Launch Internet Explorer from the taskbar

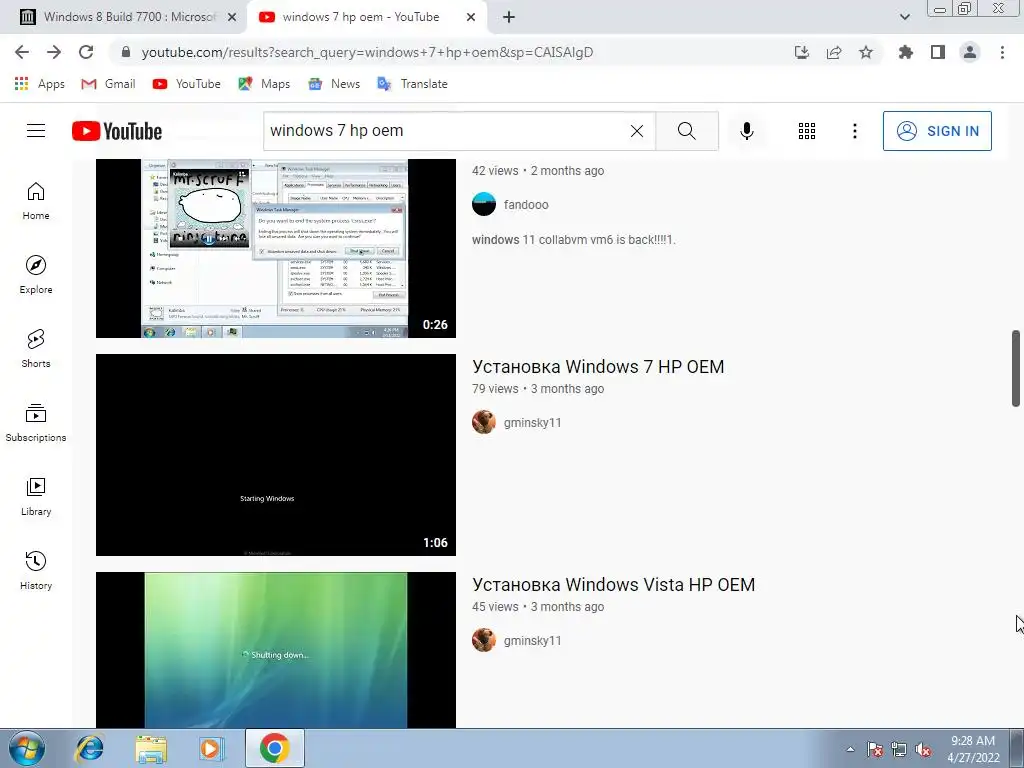click(x=89, y=748)
